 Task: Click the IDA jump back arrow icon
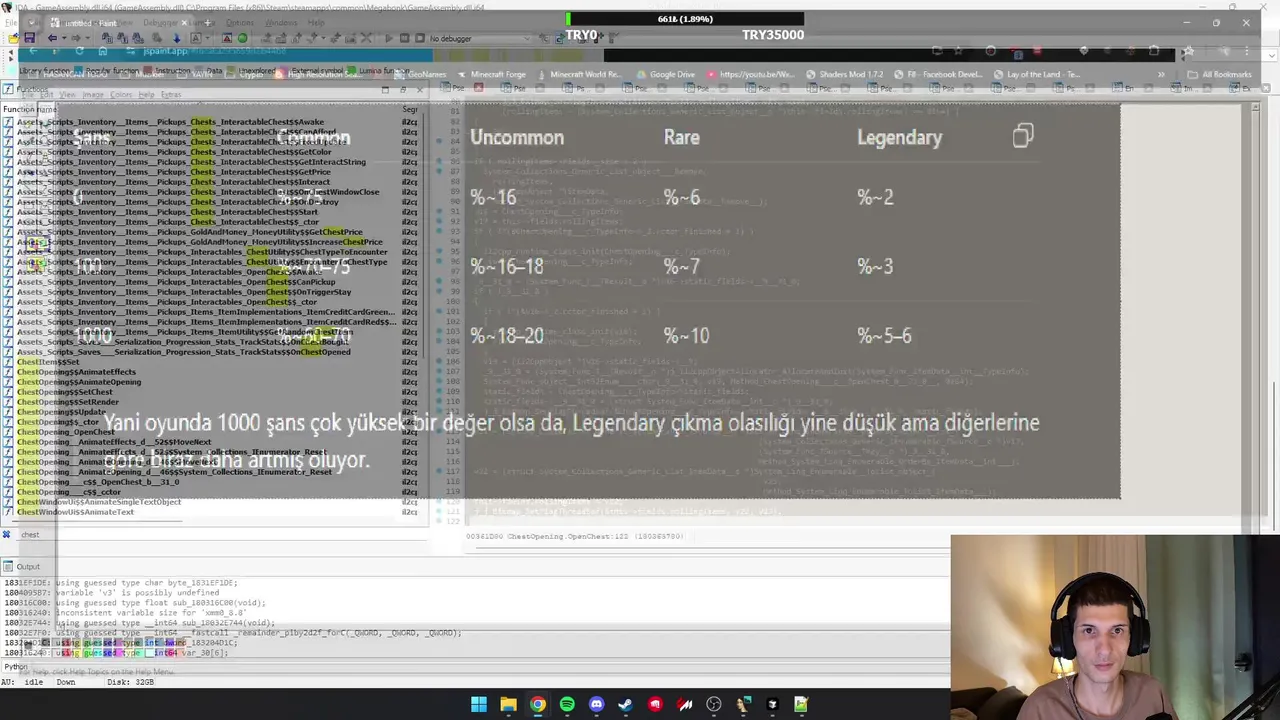pos(52,38)
